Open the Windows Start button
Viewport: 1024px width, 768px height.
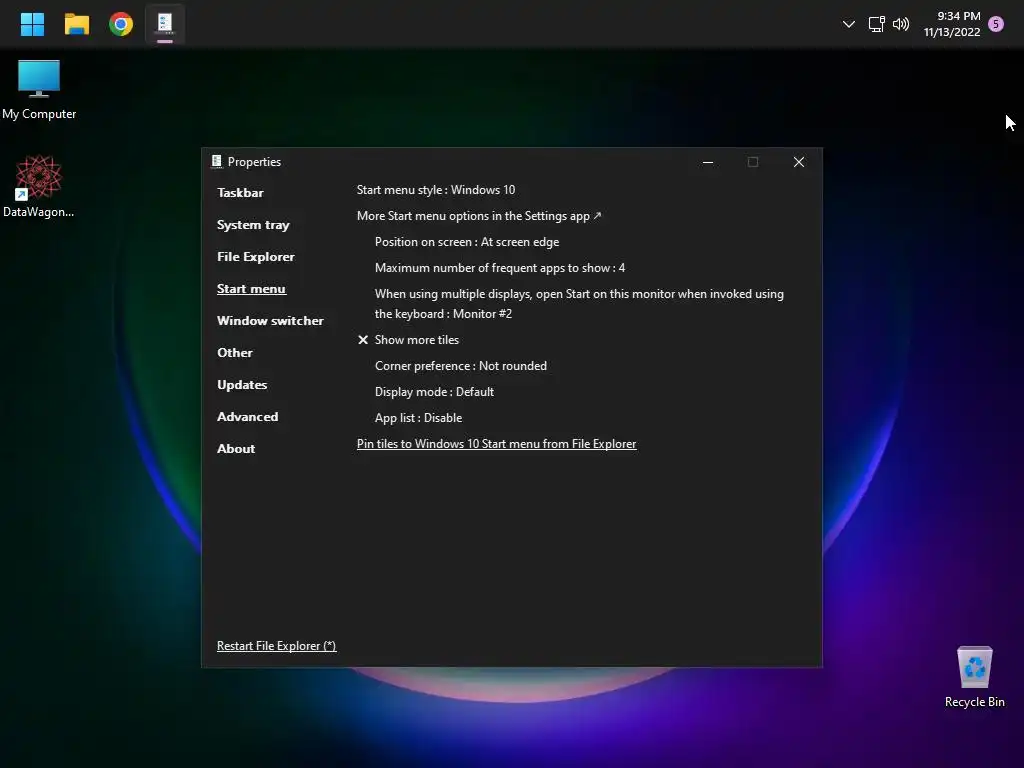pyautogui.click(x=32, y=24)
